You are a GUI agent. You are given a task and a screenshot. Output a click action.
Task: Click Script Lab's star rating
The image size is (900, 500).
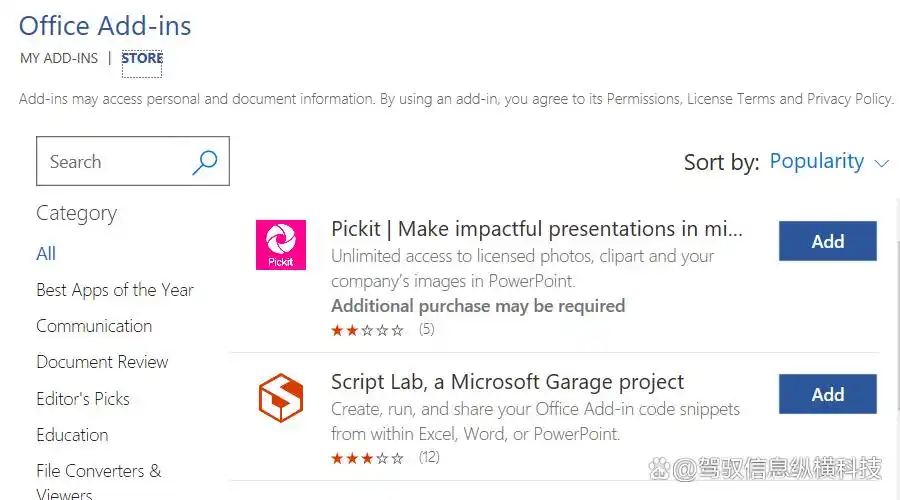point(367,458)
